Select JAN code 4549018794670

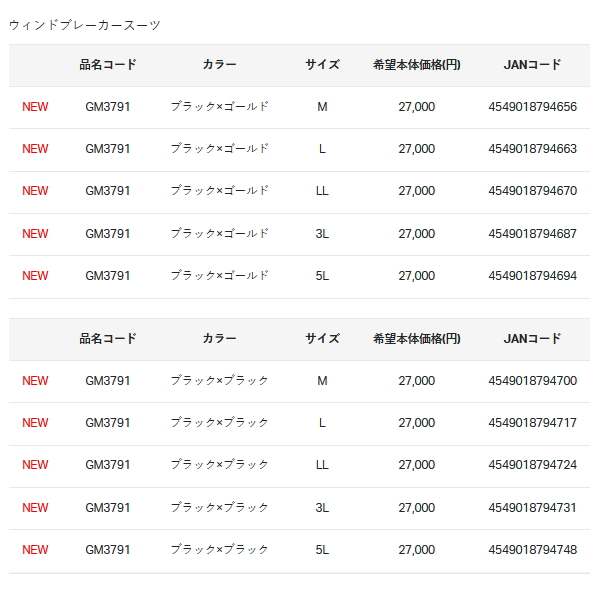[532, 191]
